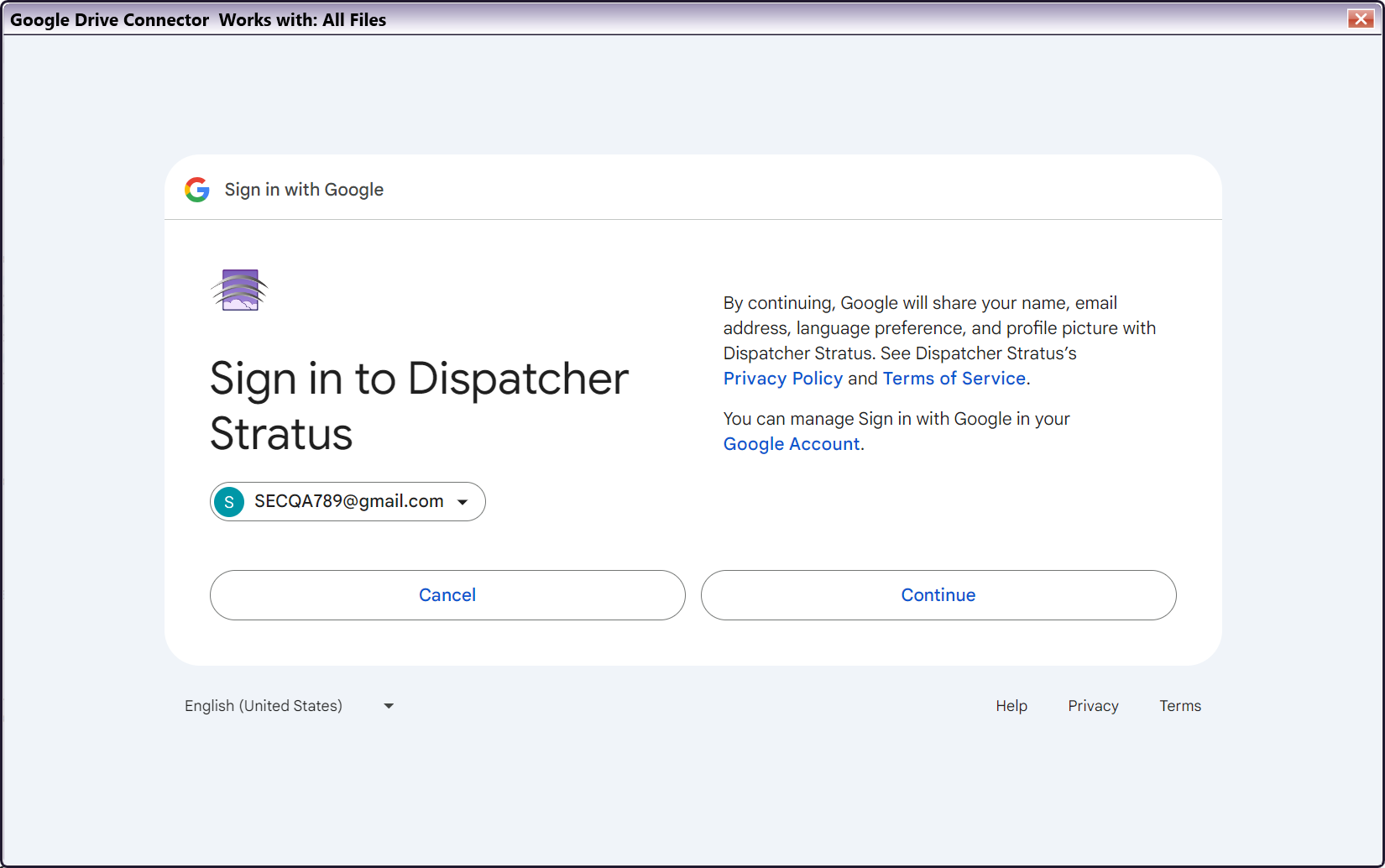The width and height of the screenshot is (1385, 868).
Task: Click the 'Google Drive Connector' title text
Action: pos(109,20)
